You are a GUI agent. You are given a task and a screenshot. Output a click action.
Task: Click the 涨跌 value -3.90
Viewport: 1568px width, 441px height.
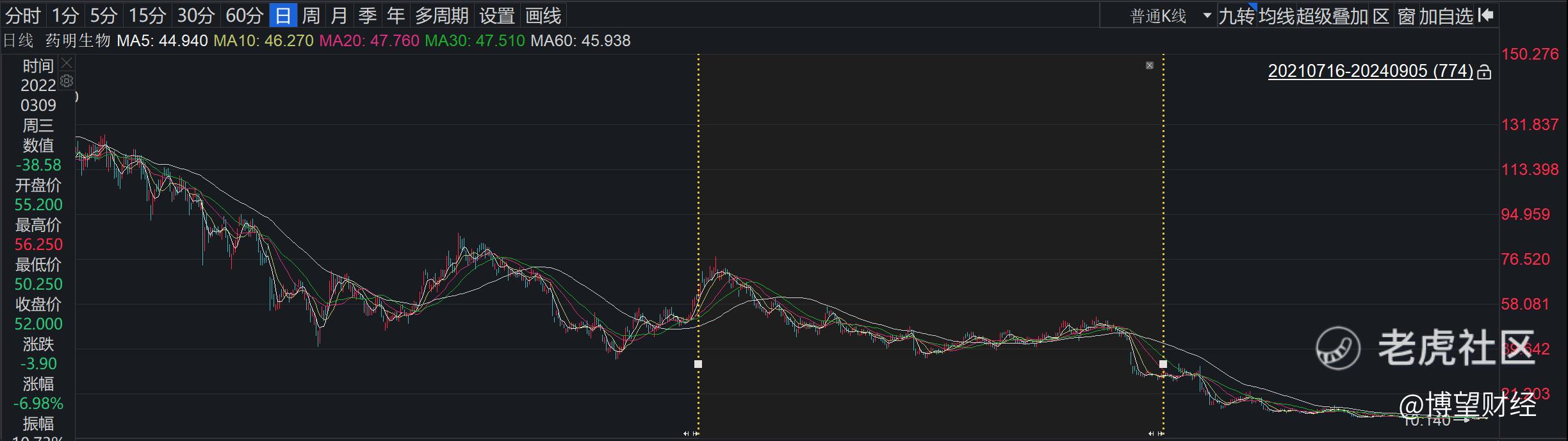click(x=38, y=364)
